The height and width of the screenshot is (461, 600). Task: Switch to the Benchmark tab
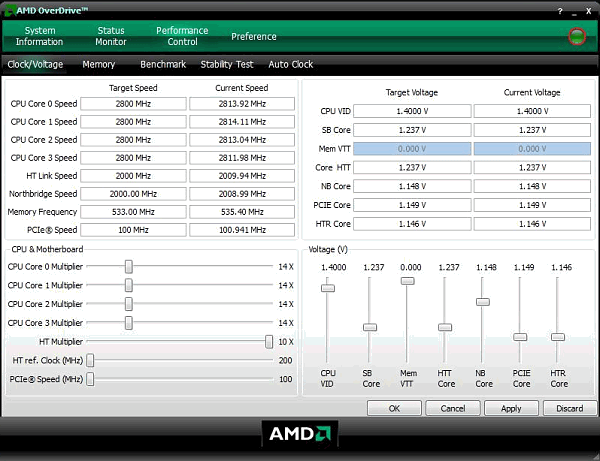tap(163, 65)
